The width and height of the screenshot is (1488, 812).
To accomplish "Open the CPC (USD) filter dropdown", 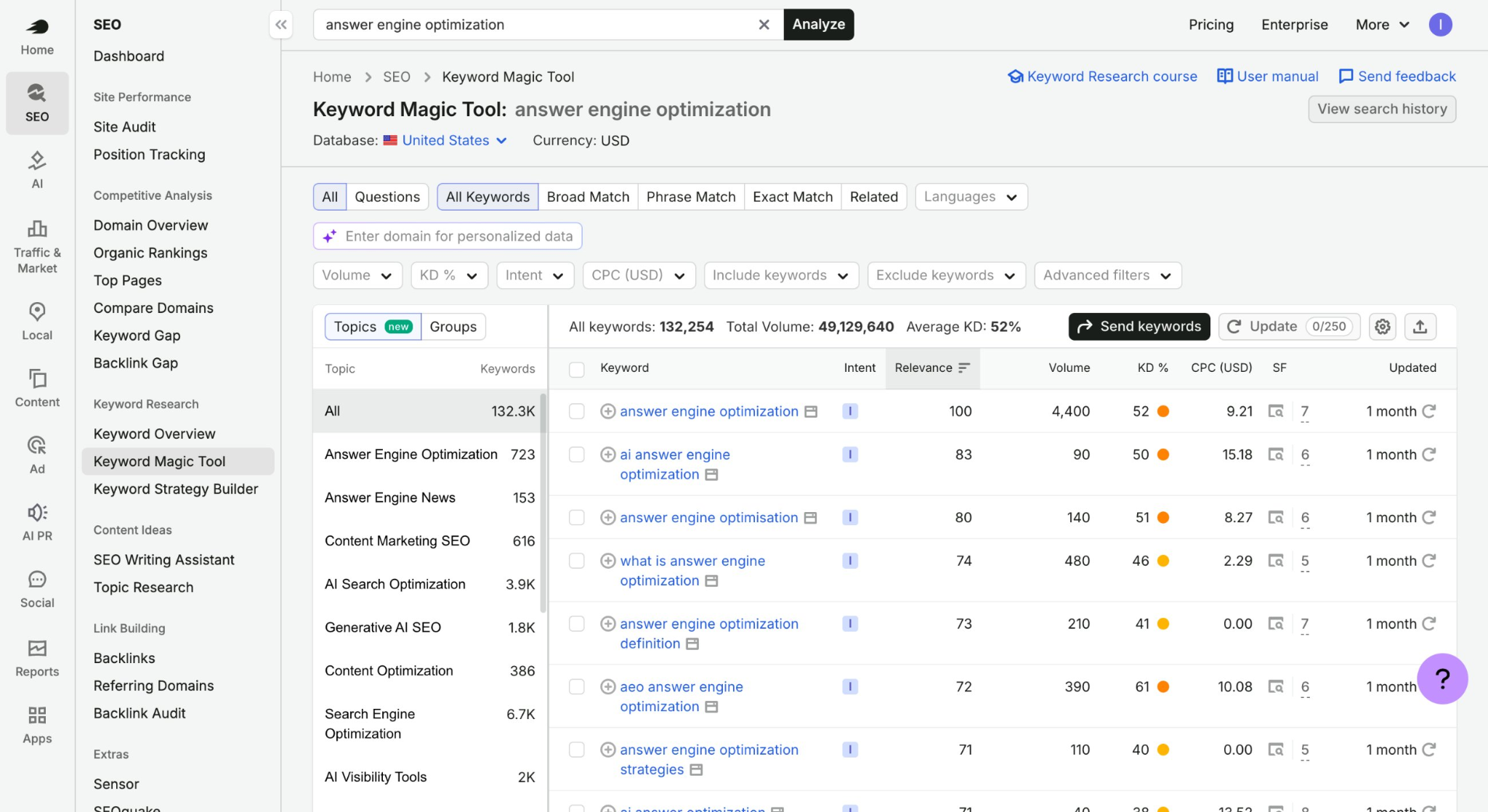I will pyautogui.click(x=639, y=275).
